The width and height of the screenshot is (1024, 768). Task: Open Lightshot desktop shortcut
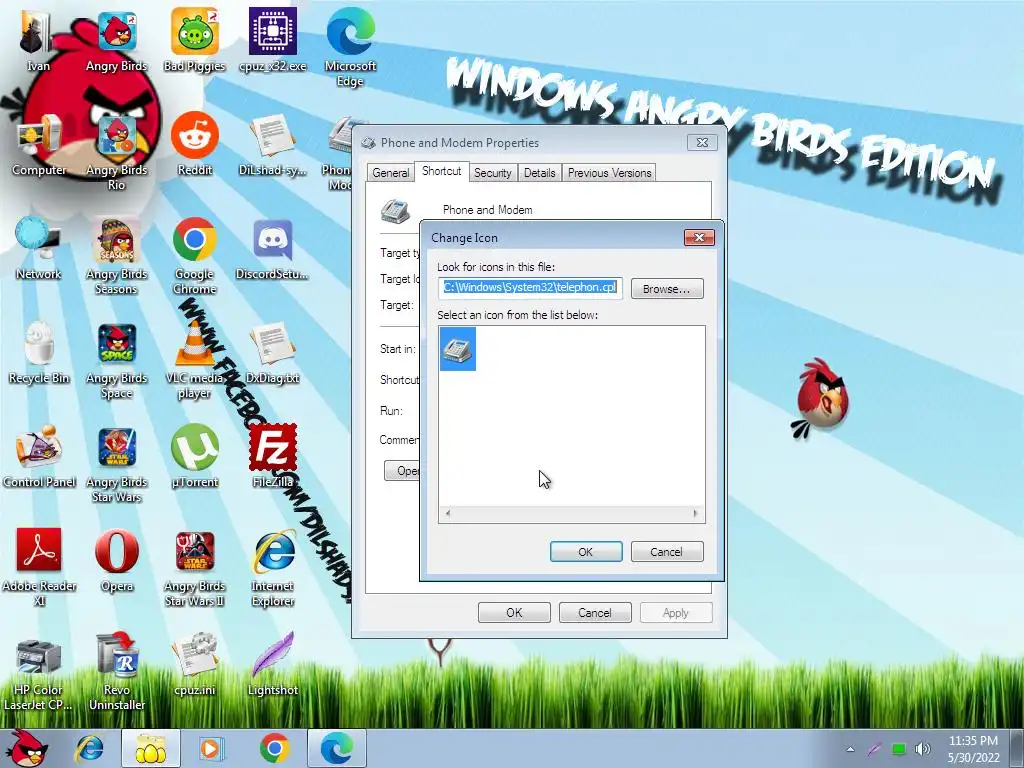(272, 664)
